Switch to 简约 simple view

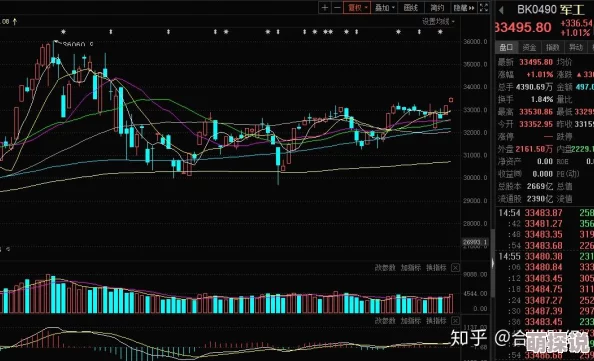(x=437, y=8)
